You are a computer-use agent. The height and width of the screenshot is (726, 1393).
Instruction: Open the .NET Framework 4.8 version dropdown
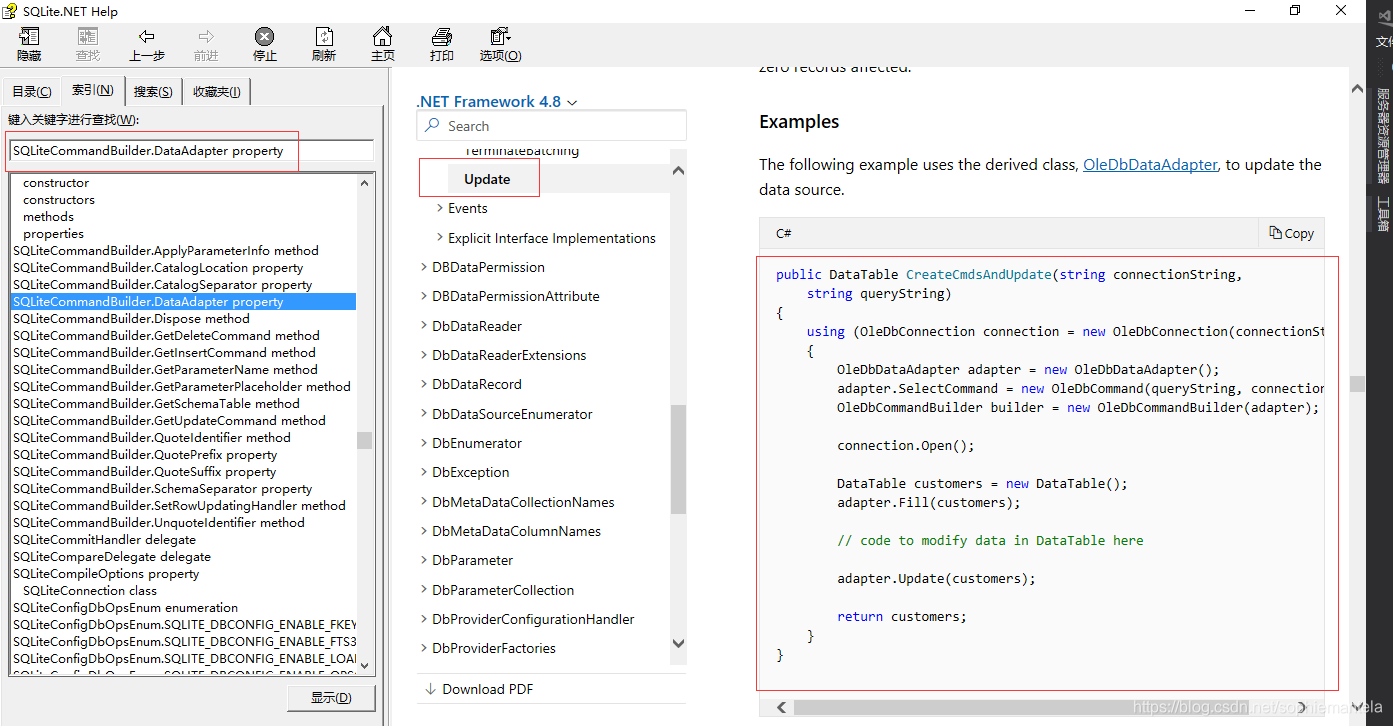tap(496, 101)
